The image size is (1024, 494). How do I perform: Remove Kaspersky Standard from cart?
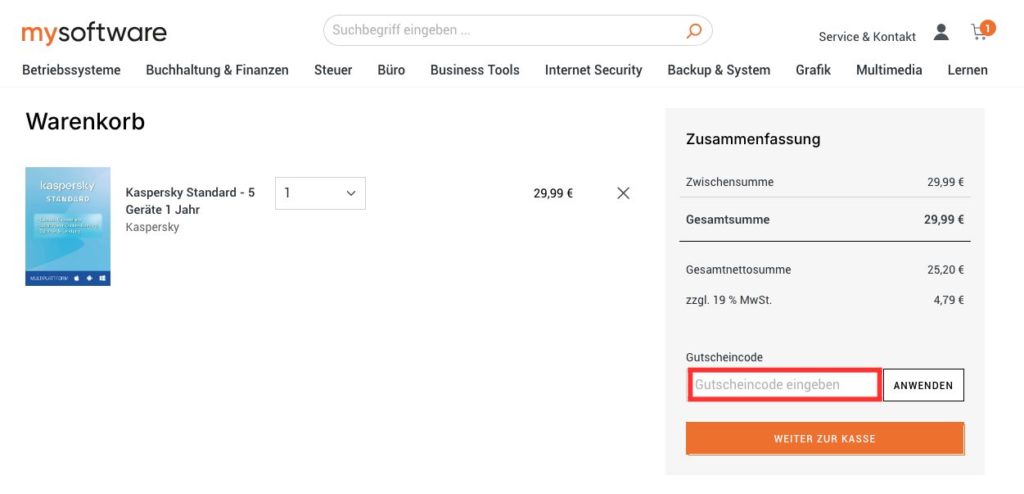(x=624, y=193)
